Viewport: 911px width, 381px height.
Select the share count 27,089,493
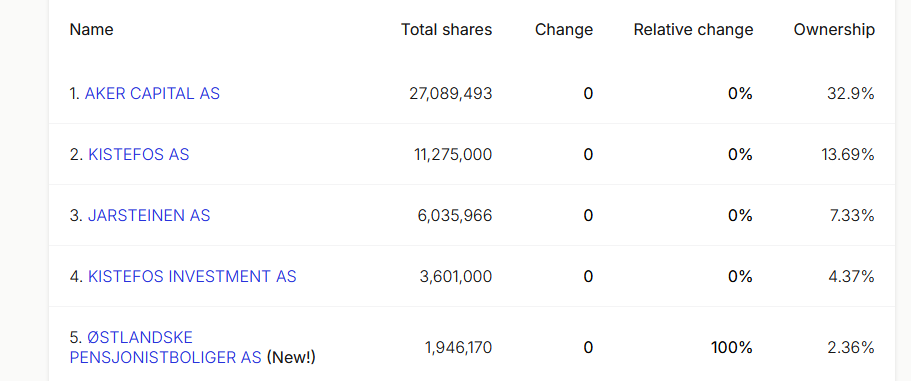450,94
